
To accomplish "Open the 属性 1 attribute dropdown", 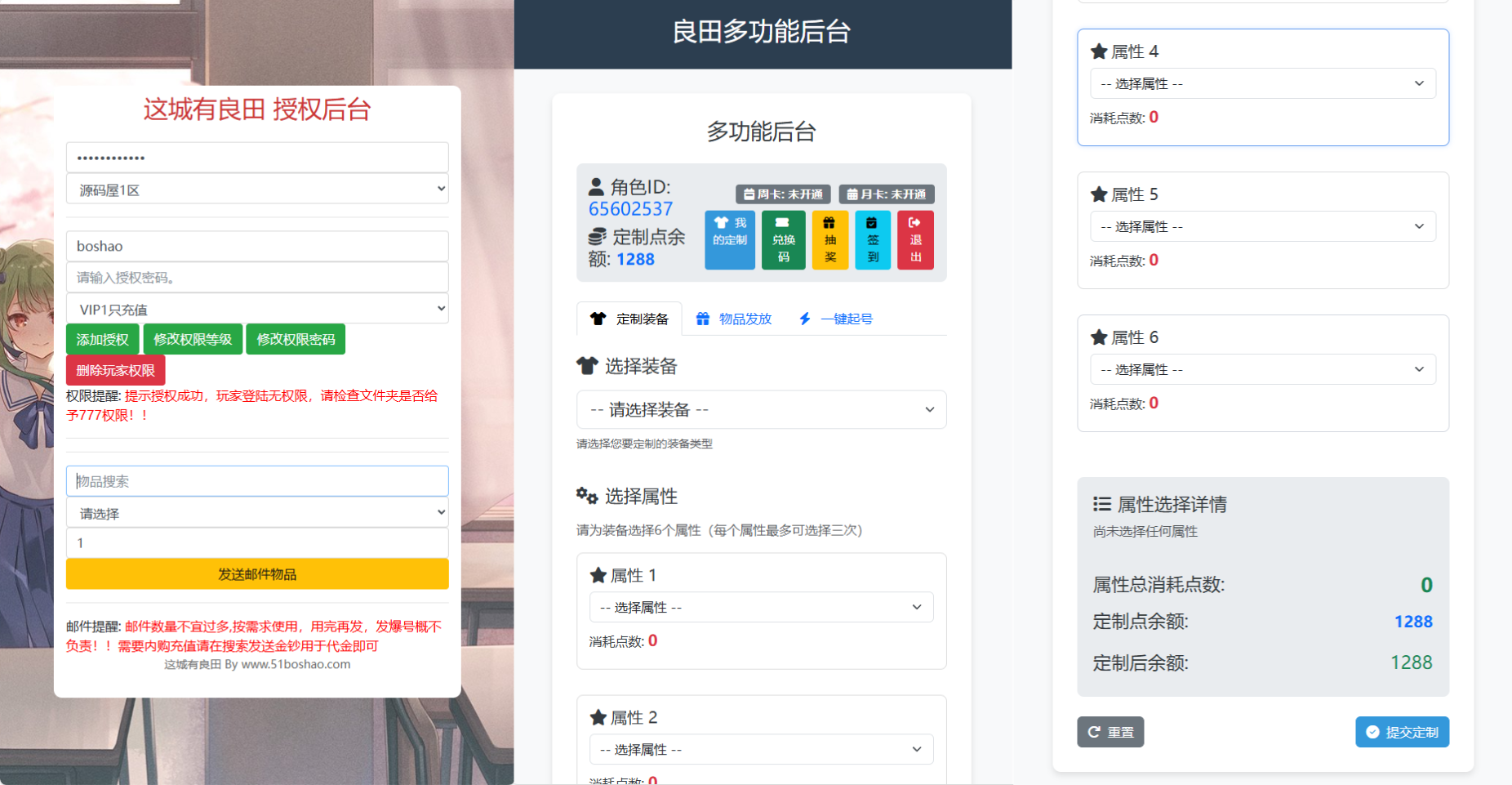I will (762, 607).
